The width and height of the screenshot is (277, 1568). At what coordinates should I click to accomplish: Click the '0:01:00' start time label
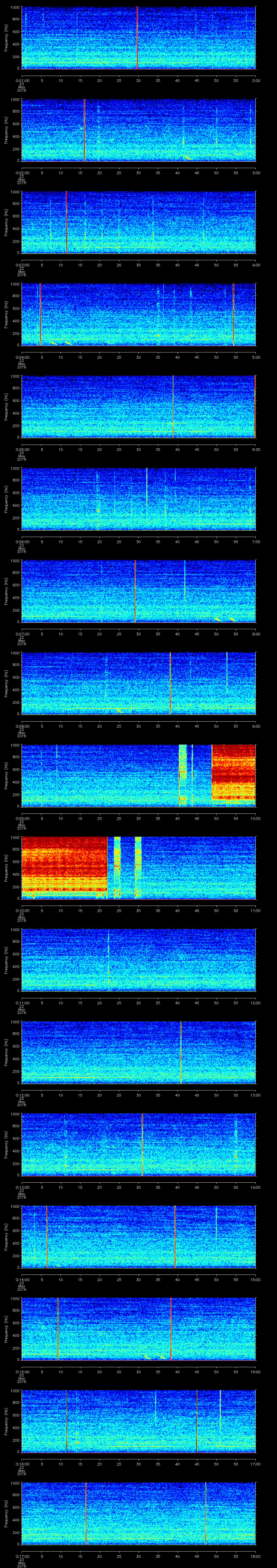pos(22,80)
